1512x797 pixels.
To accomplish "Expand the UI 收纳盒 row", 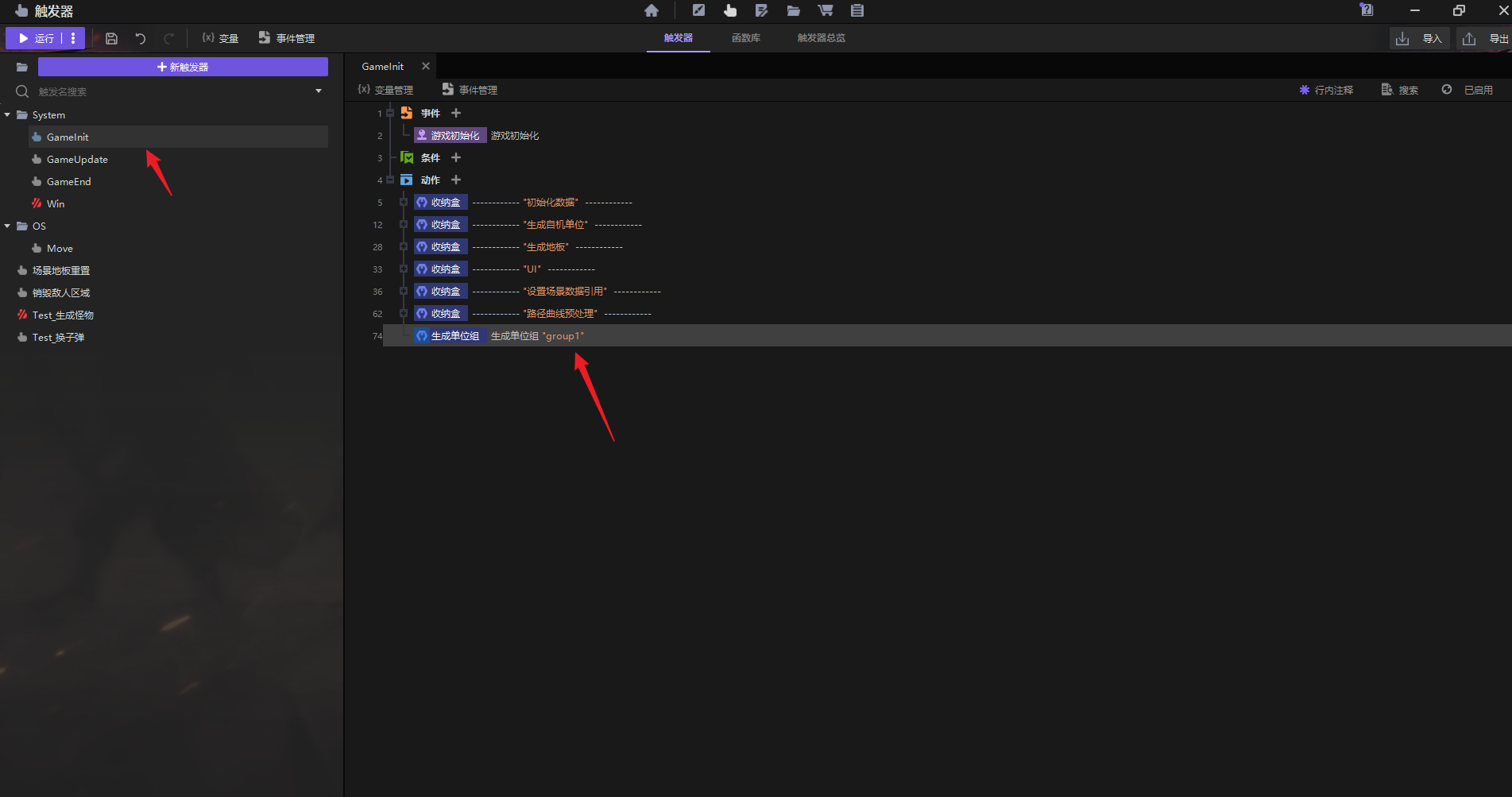I will point(404,269).
